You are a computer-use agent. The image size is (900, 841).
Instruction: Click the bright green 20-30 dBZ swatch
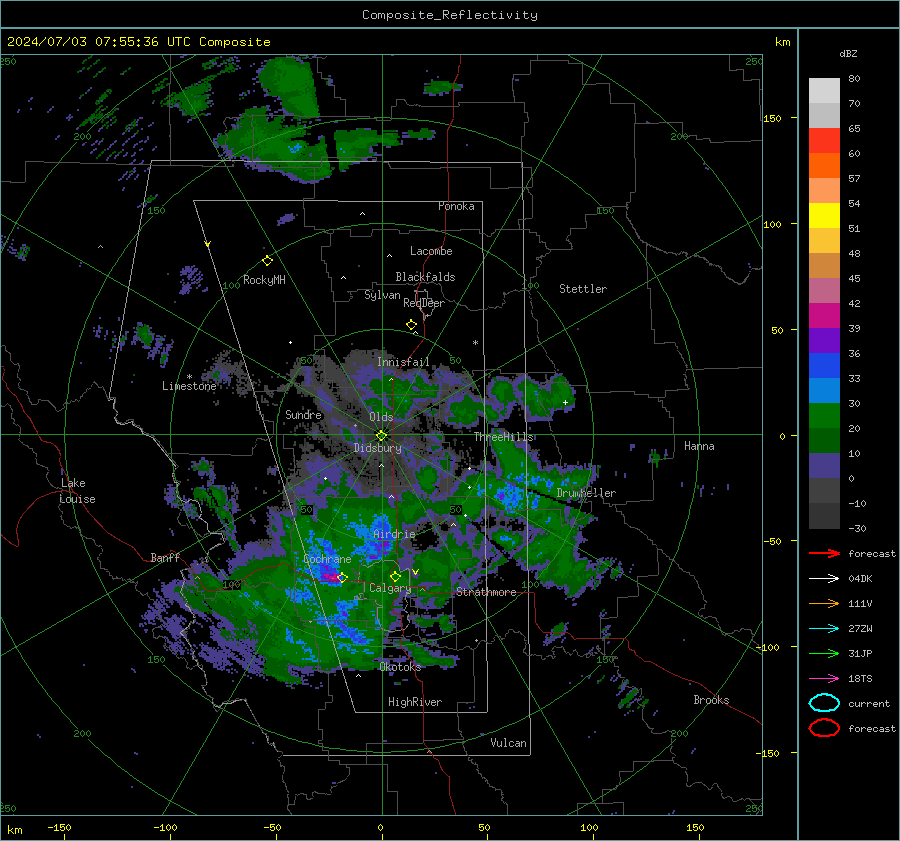pyautogui.click(x=824, y=415)
